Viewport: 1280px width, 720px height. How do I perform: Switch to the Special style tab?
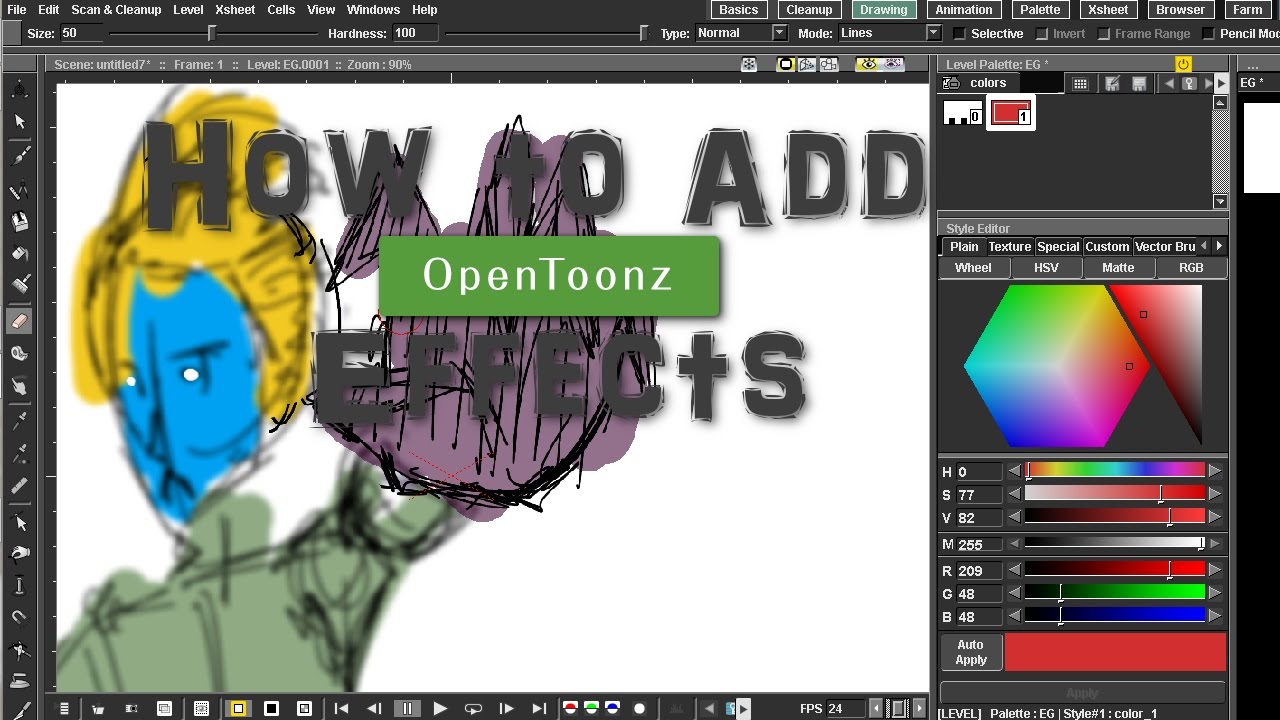1058,247
